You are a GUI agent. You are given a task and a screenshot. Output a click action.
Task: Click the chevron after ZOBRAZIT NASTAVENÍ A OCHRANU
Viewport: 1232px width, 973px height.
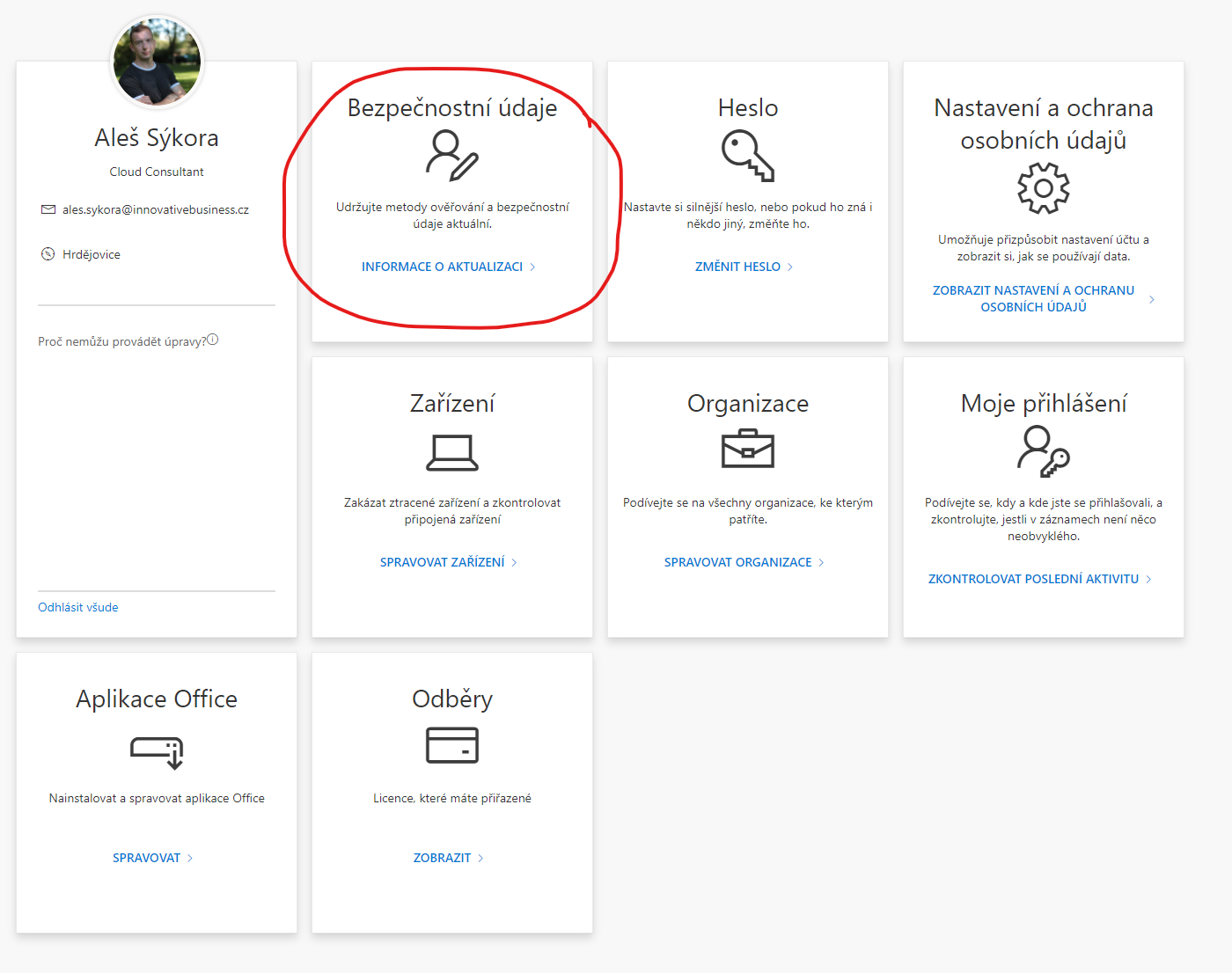(1152, 299)
